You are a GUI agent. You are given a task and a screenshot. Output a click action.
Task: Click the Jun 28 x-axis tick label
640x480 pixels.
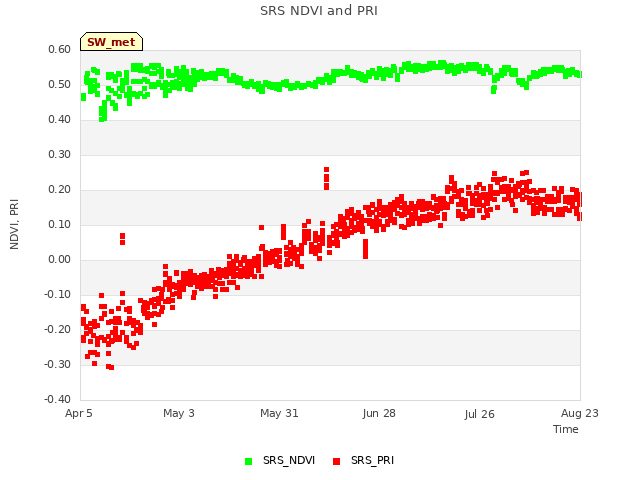[x=379, y=413]
